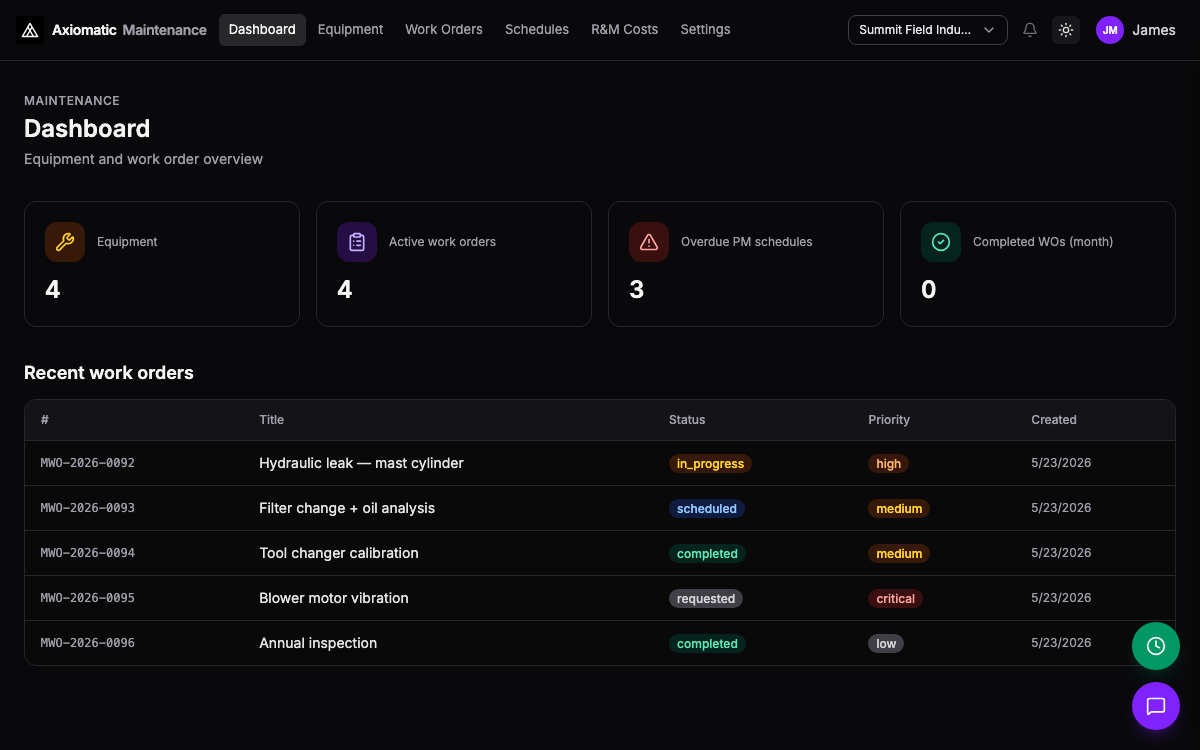Screen dimensions: 1200x750
Task: Click work order number MWO-2026-0092
Action: point(88,463)
